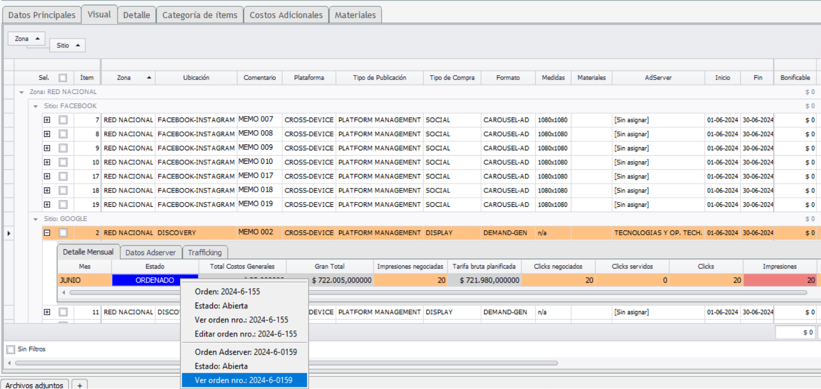Image resolution: width=821 pixels, height=389 pixels.
Task: Expand row details for item 9
Action: click(47, 148)
